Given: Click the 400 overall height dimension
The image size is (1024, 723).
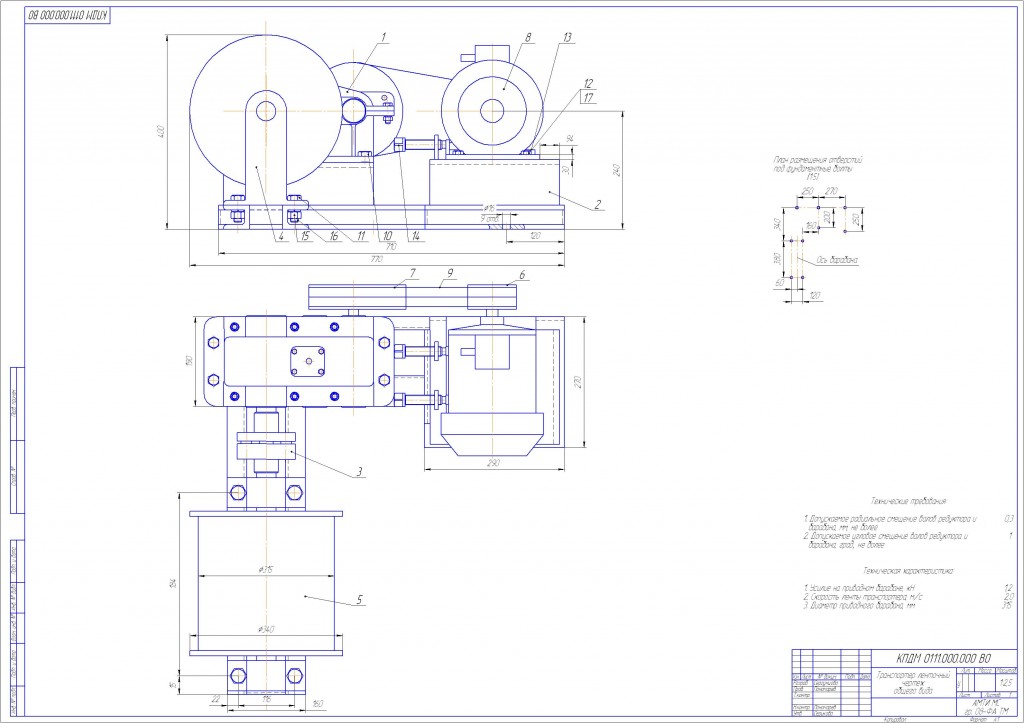Looking at the screenshot, I should click(161, 131).
